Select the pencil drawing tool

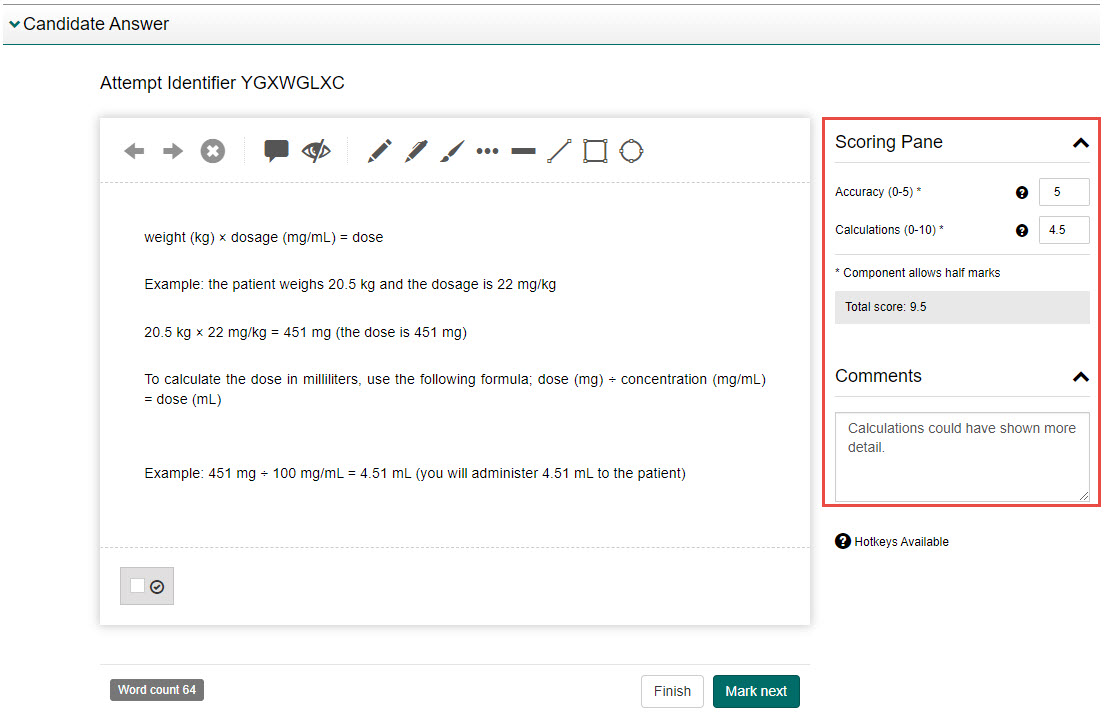coord(379,151)
